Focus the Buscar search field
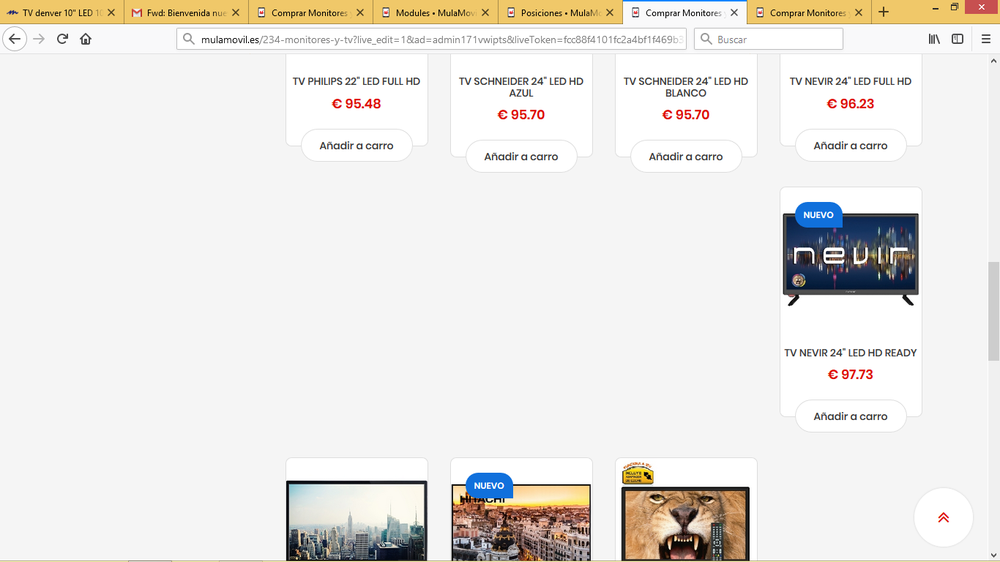 pyautogui.click(x=768, y=39)
